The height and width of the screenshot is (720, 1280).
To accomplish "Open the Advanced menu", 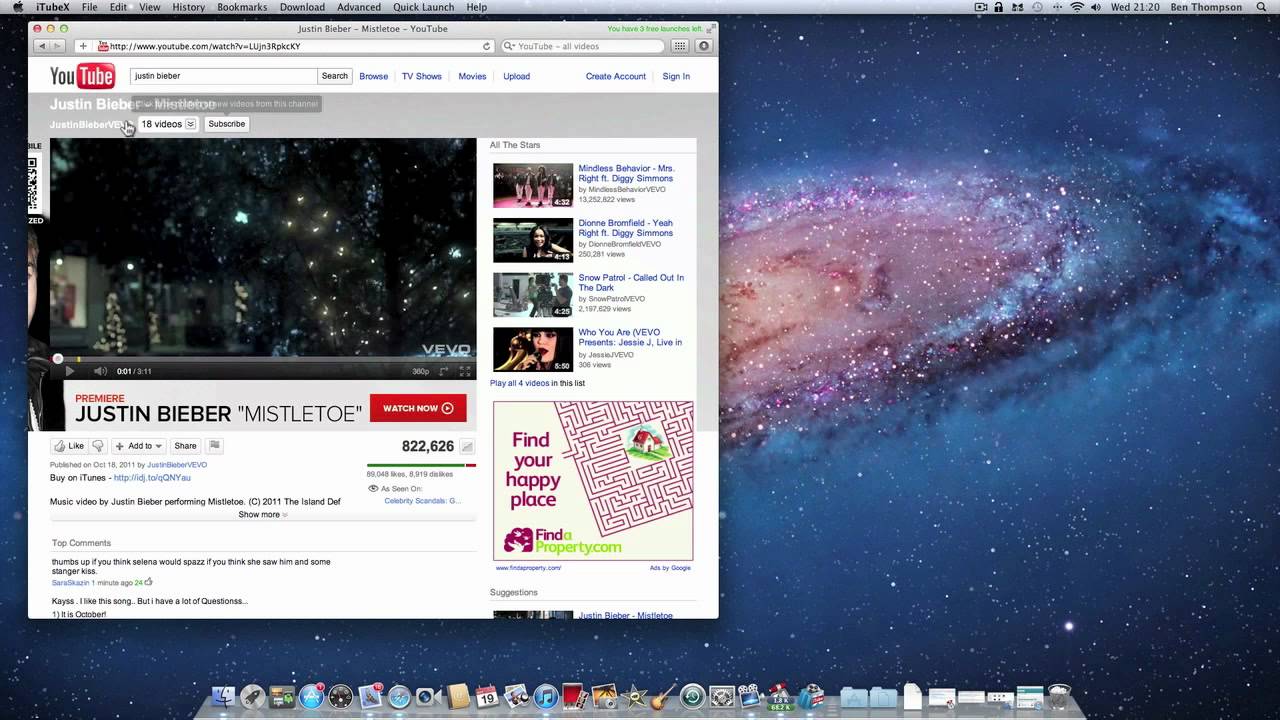I will [x=359, y=7].
